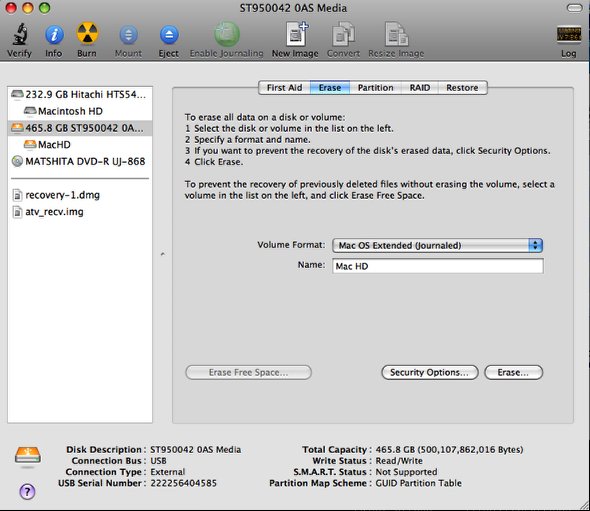
Task: Click the Connection Type External value
Action: (x=168, y=472)
